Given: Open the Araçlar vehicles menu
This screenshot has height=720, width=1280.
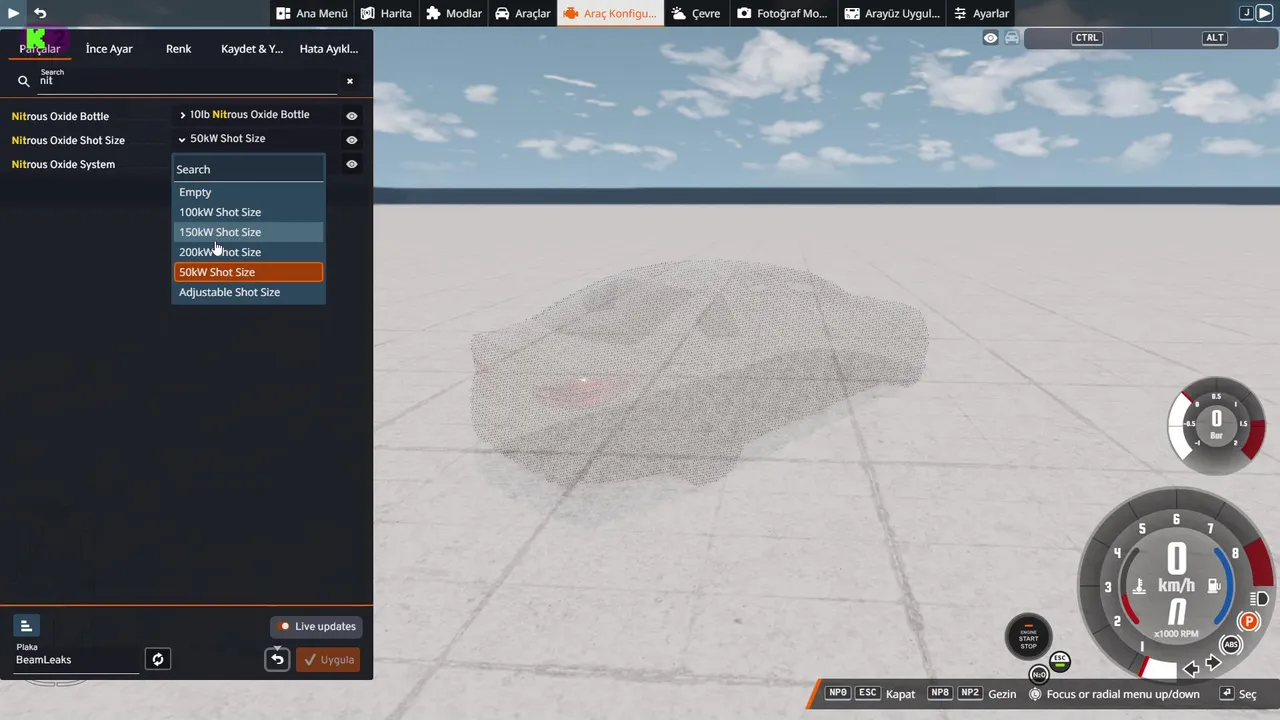Looking at the screenshot, I should (x=522, y=13).
